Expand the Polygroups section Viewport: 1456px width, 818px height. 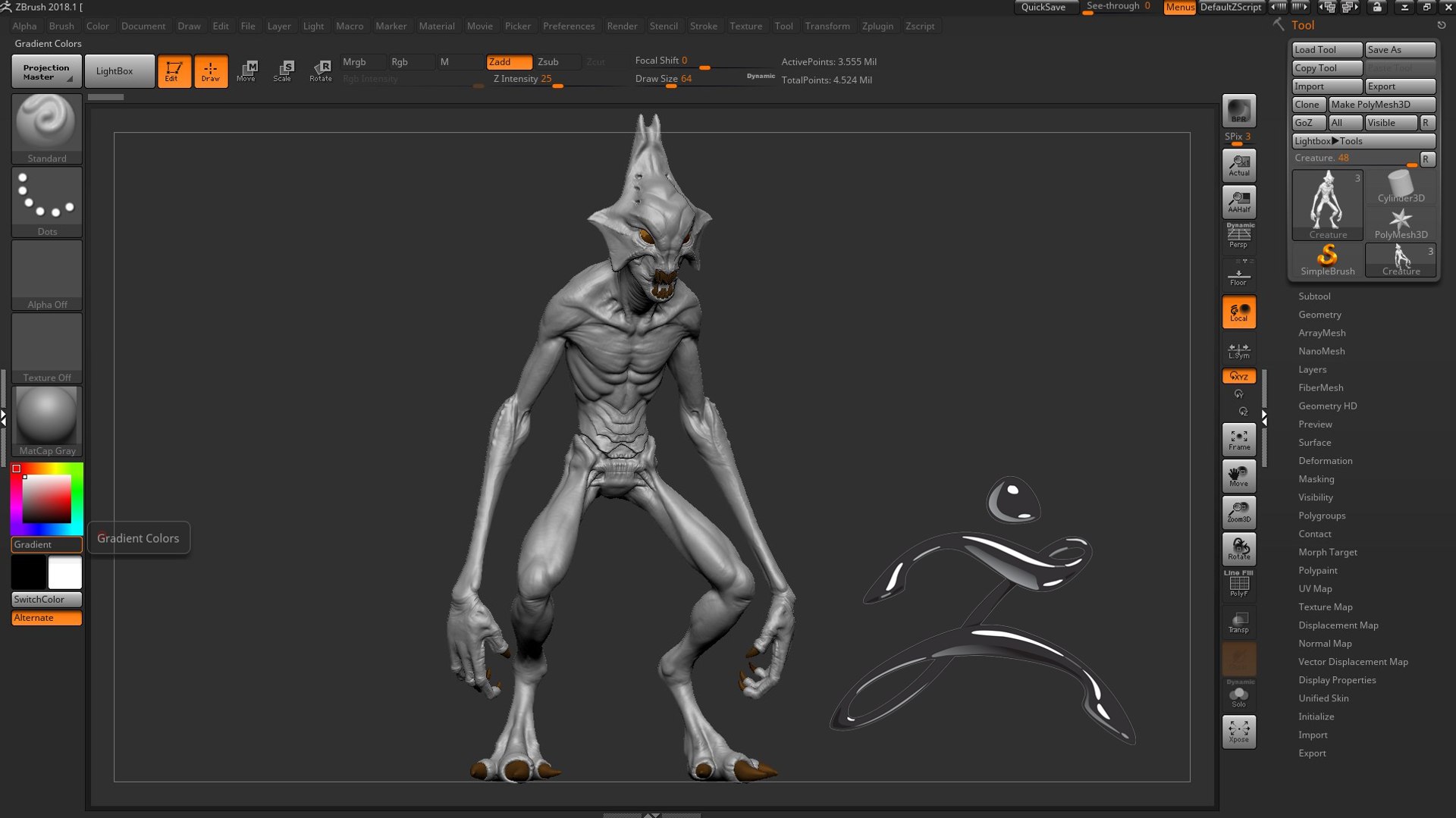click(x=1322, y=516)
